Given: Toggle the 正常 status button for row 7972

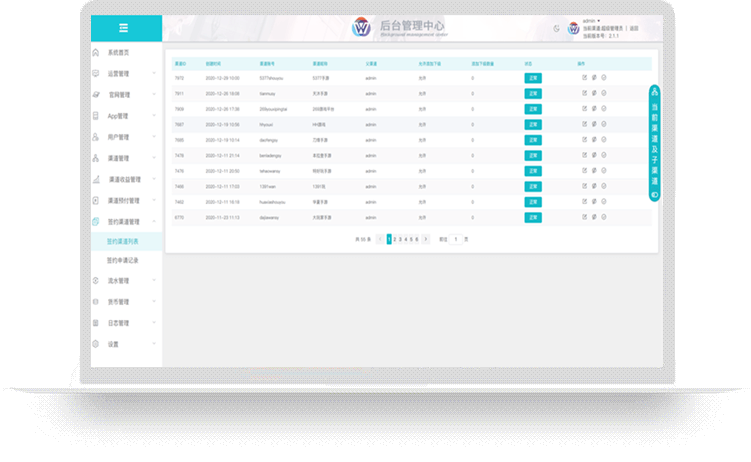Looking at the screenshot, I should click(532, 77).
